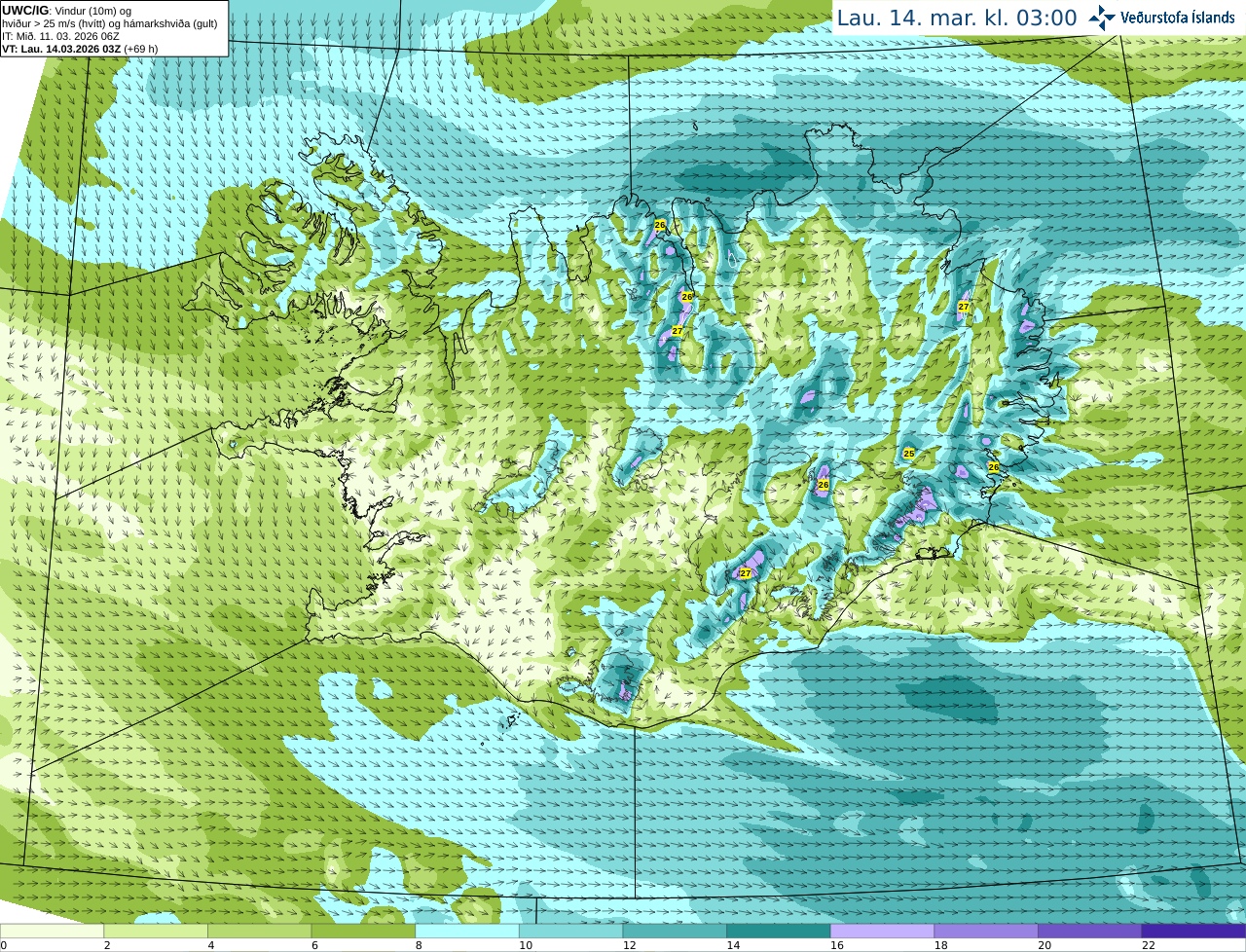Pick the 20–22 m/s violet scale swatch
Image resolution: width=1246 pixels, height=952 pixels.
coord(1090,931)
